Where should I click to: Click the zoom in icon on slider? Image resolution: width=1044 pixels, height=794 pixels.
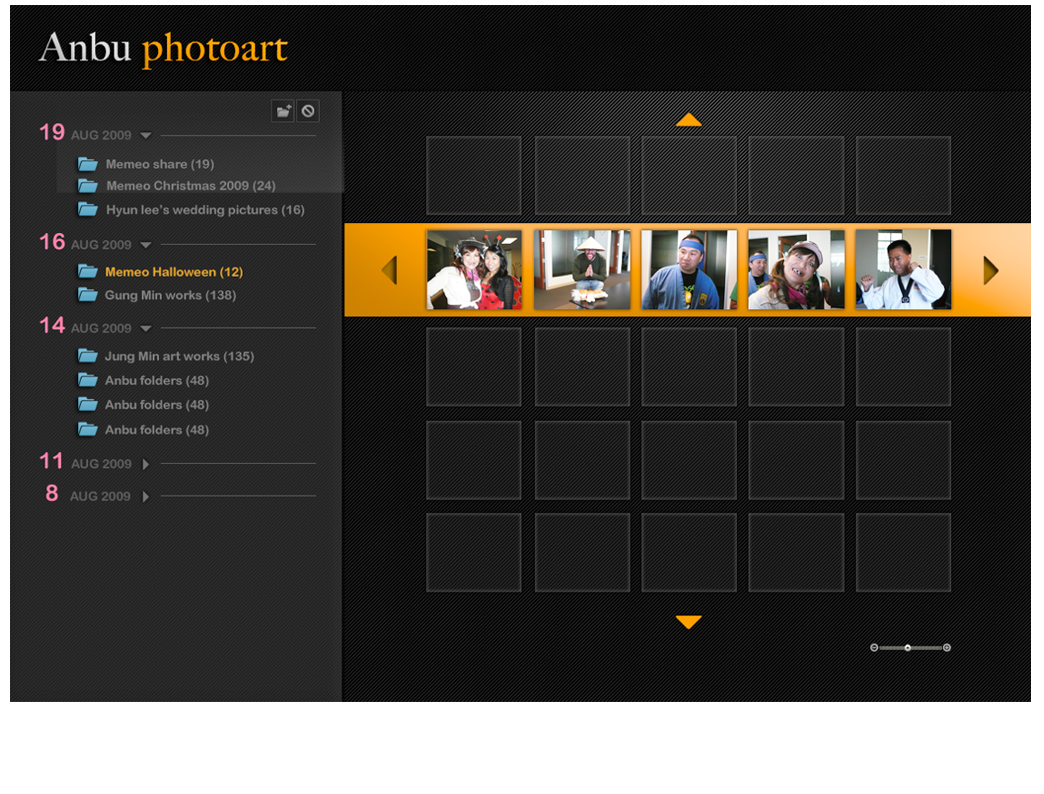pos(947,648)
